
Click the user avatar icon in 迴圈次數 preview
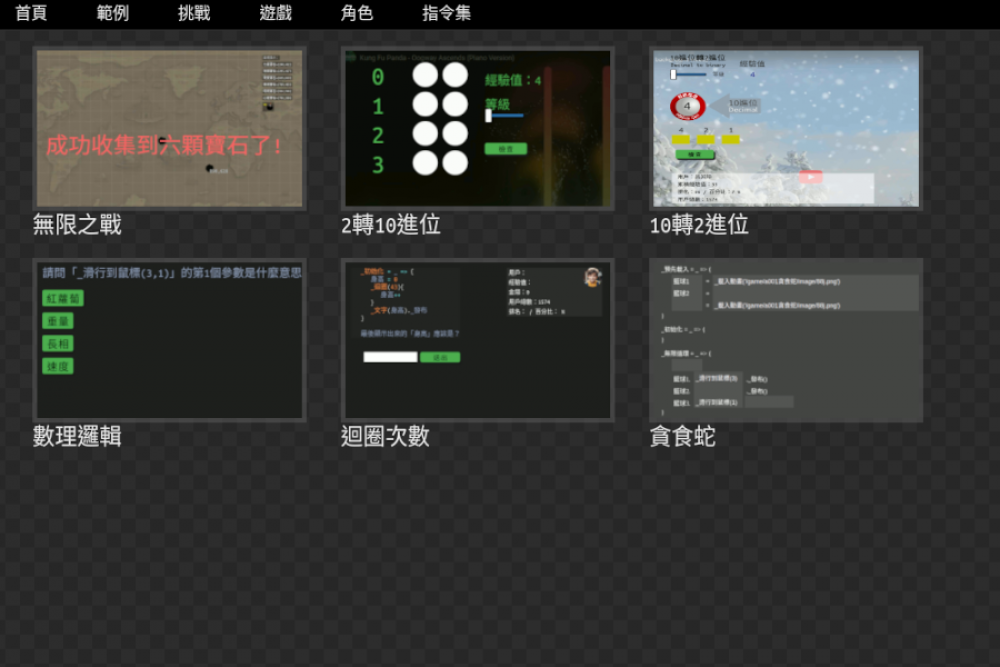593,278
